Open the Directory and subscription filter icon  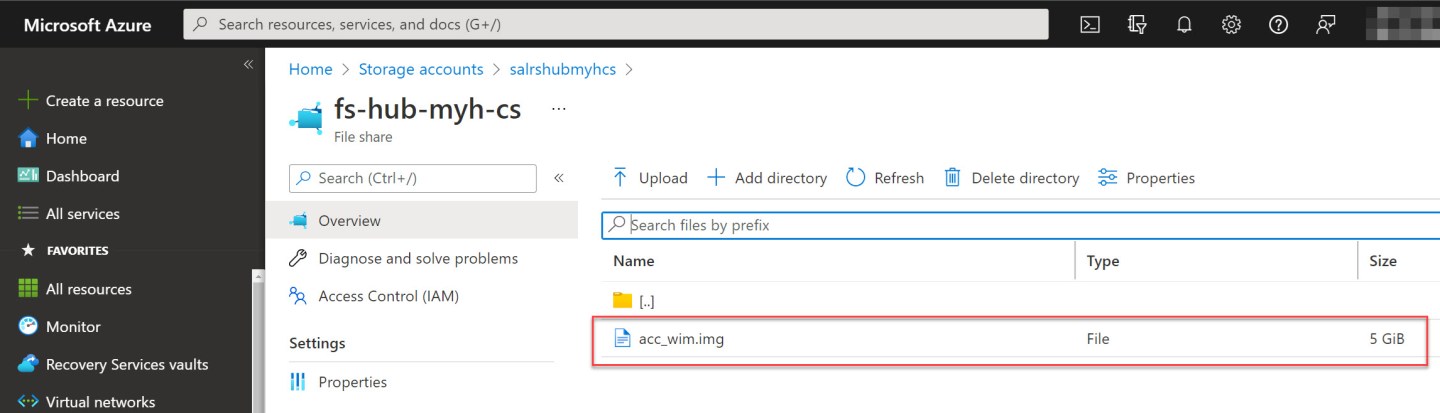point(1137,25)
